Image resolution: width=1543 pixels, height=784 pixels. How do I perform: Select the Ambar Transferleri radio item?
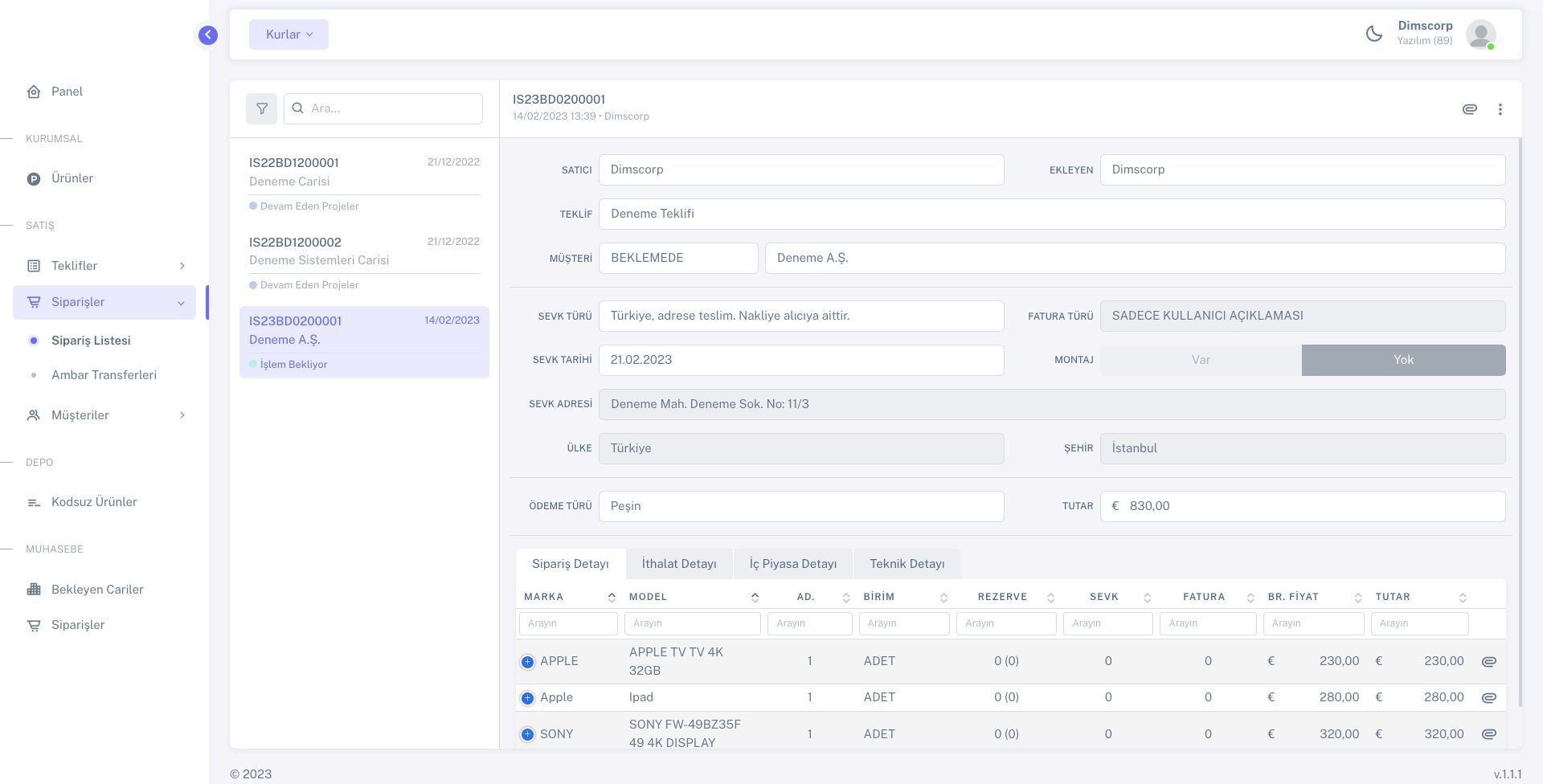pyautogui.click(x=104, y=375)
